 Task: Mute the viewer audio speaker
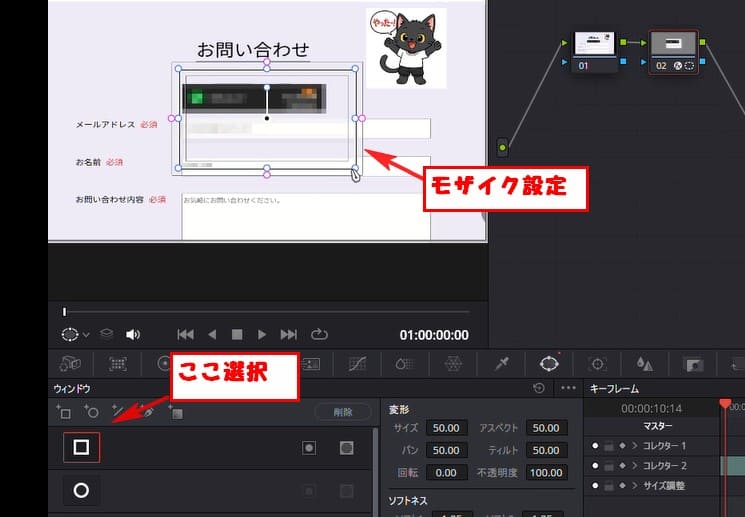(133, 334)
